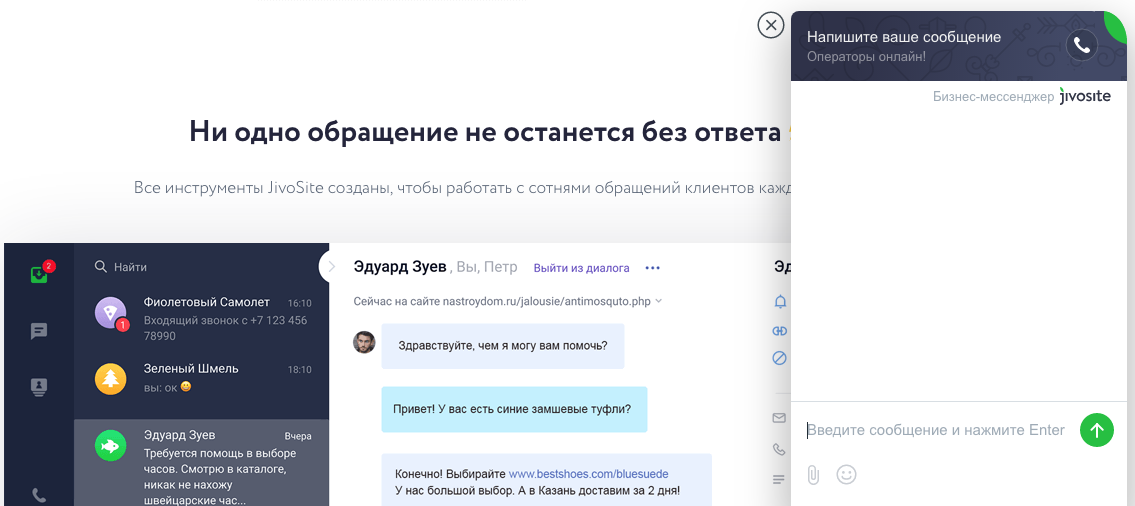This screenshot has height=506, width=1135.
Task: Click the Эдуард Зуев dialog title
Action: coord(400,266)
